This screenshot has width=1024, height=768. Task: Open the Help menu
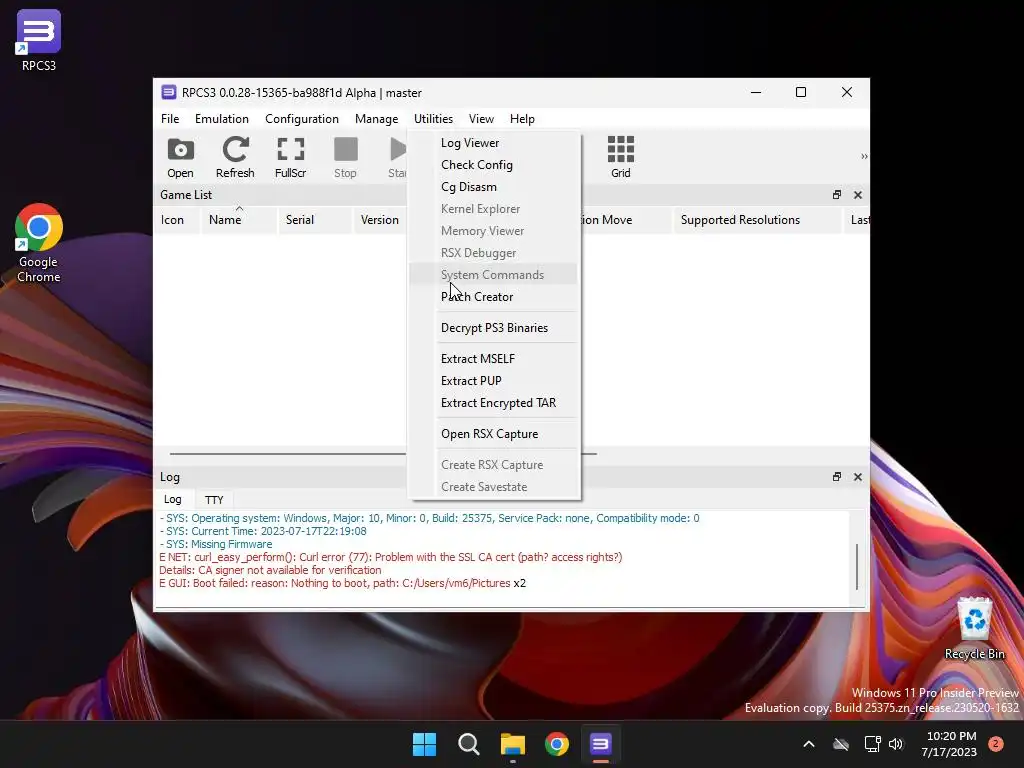(x=522, y=119)
